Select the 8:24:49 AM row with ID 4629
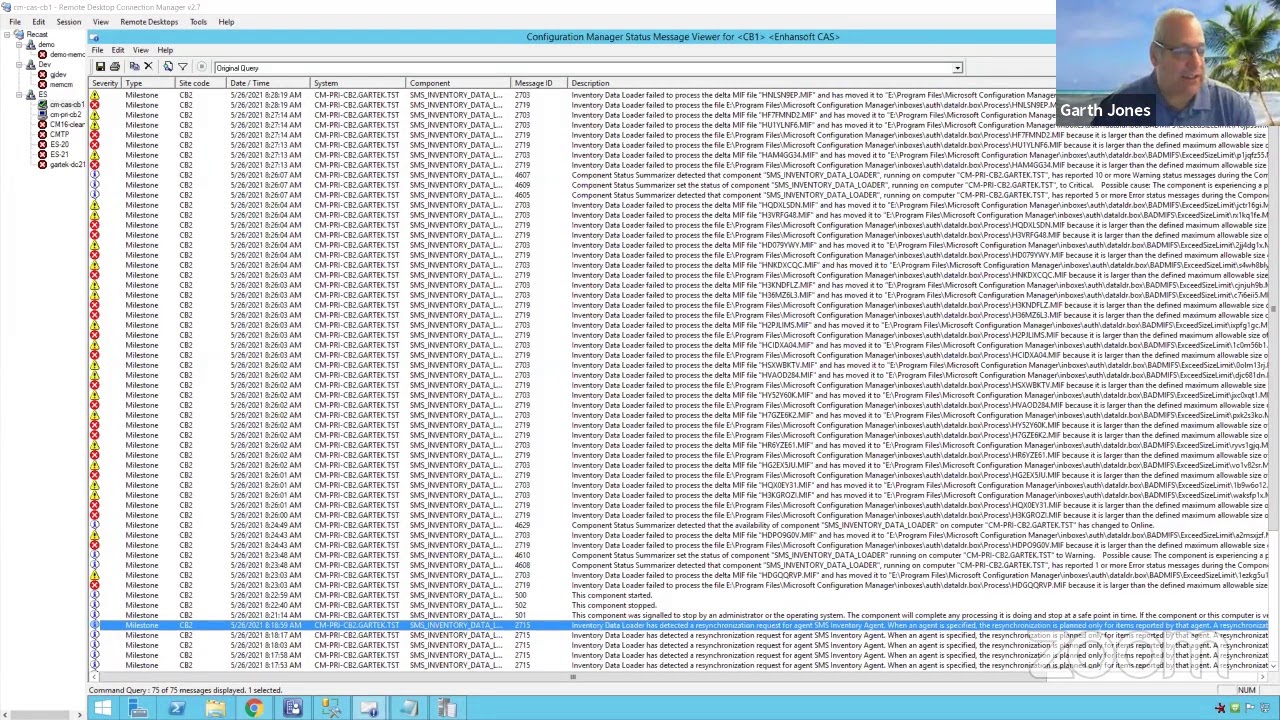 coord(679,525)
